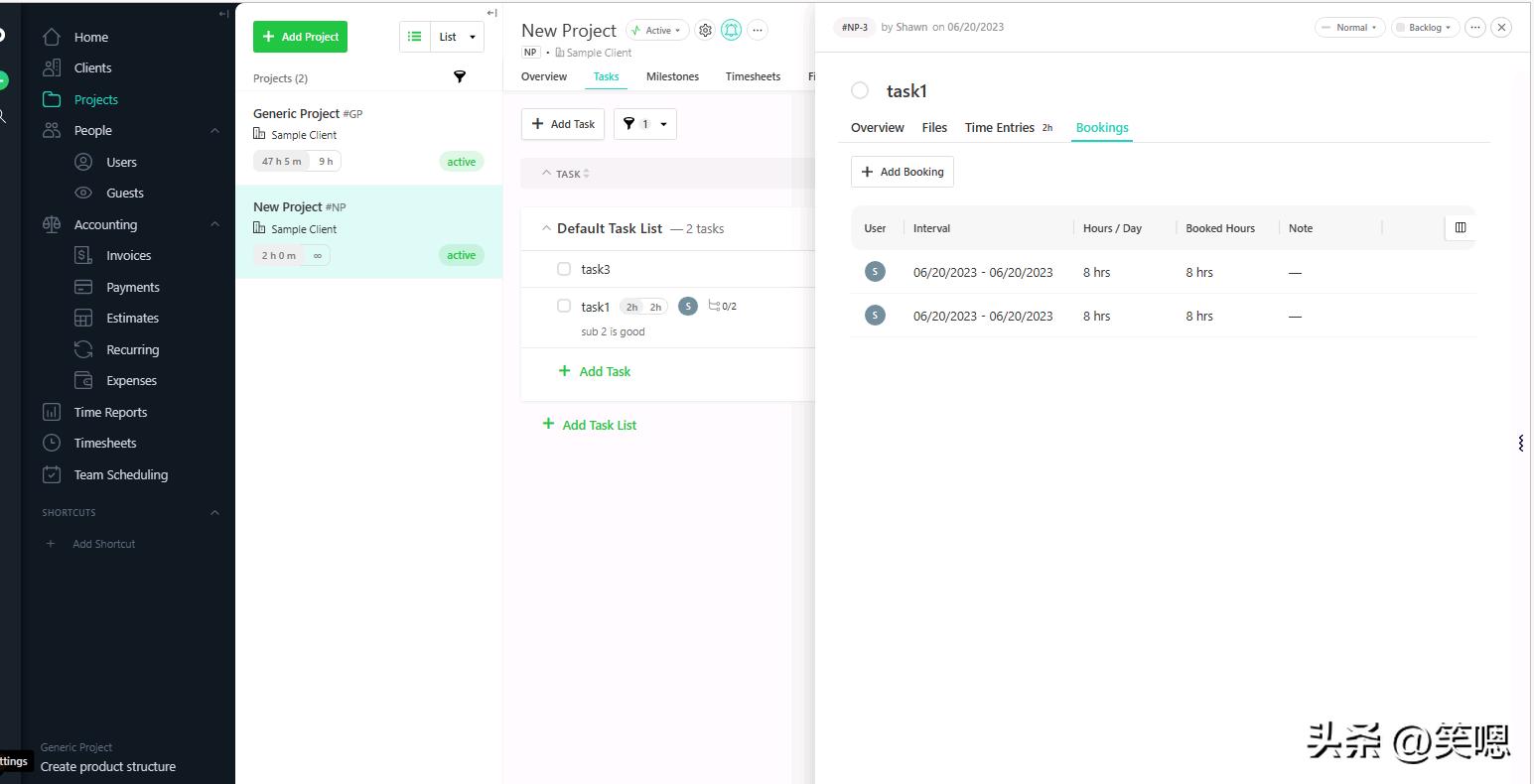The width and height of the screenshot is (1534, 784).
Task: Open the Backlog status dropdown
Action: 1425,28
